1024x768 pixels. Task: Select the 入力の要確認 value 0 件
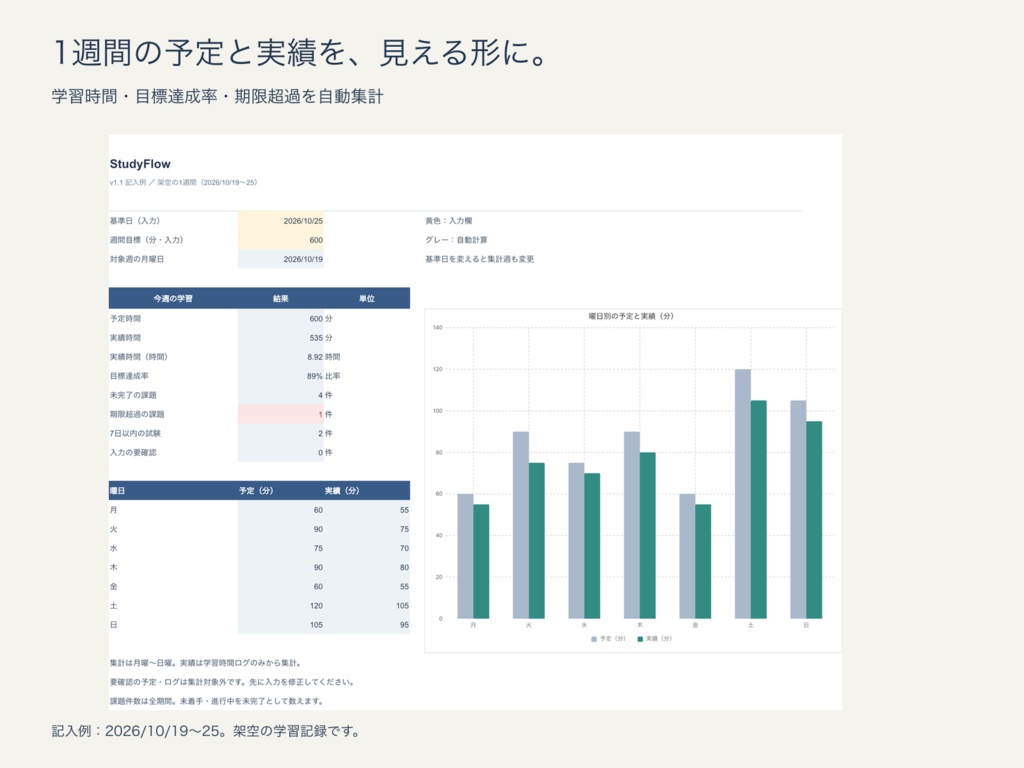point(281,452)
